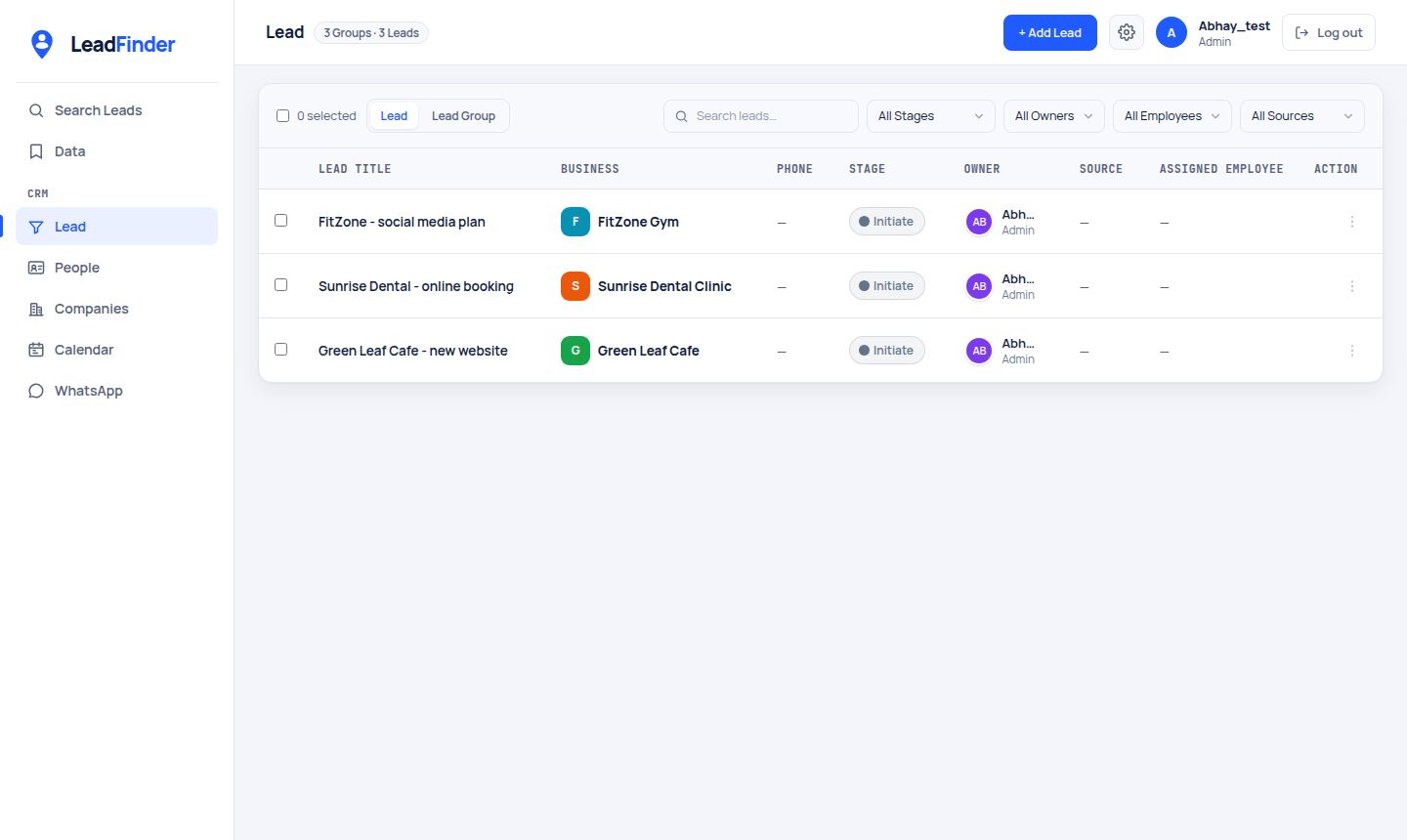Open action menu for Green Leaf Cafe row

(x=1352, y=351)
